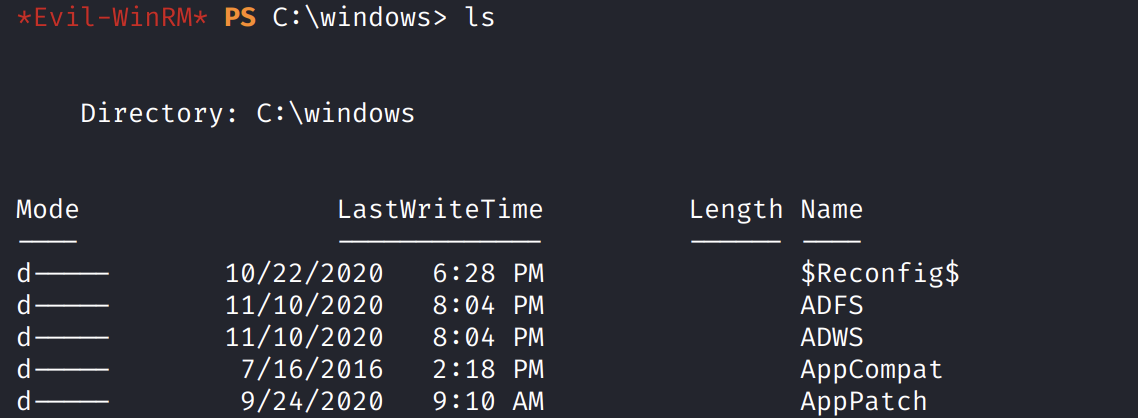Click the 9:10 AM time value

pyautogui.click(x=487, y=402)
